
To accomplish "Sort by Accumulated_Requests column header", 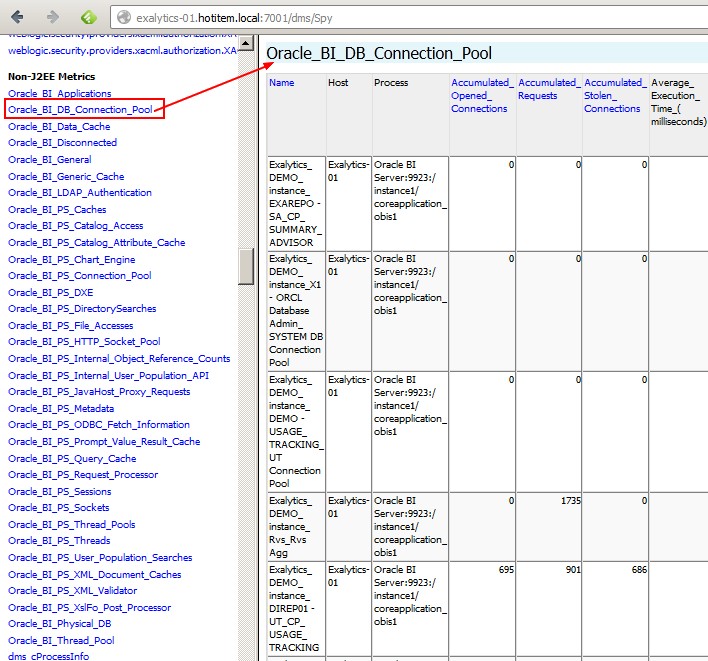I will click(548, 89).
